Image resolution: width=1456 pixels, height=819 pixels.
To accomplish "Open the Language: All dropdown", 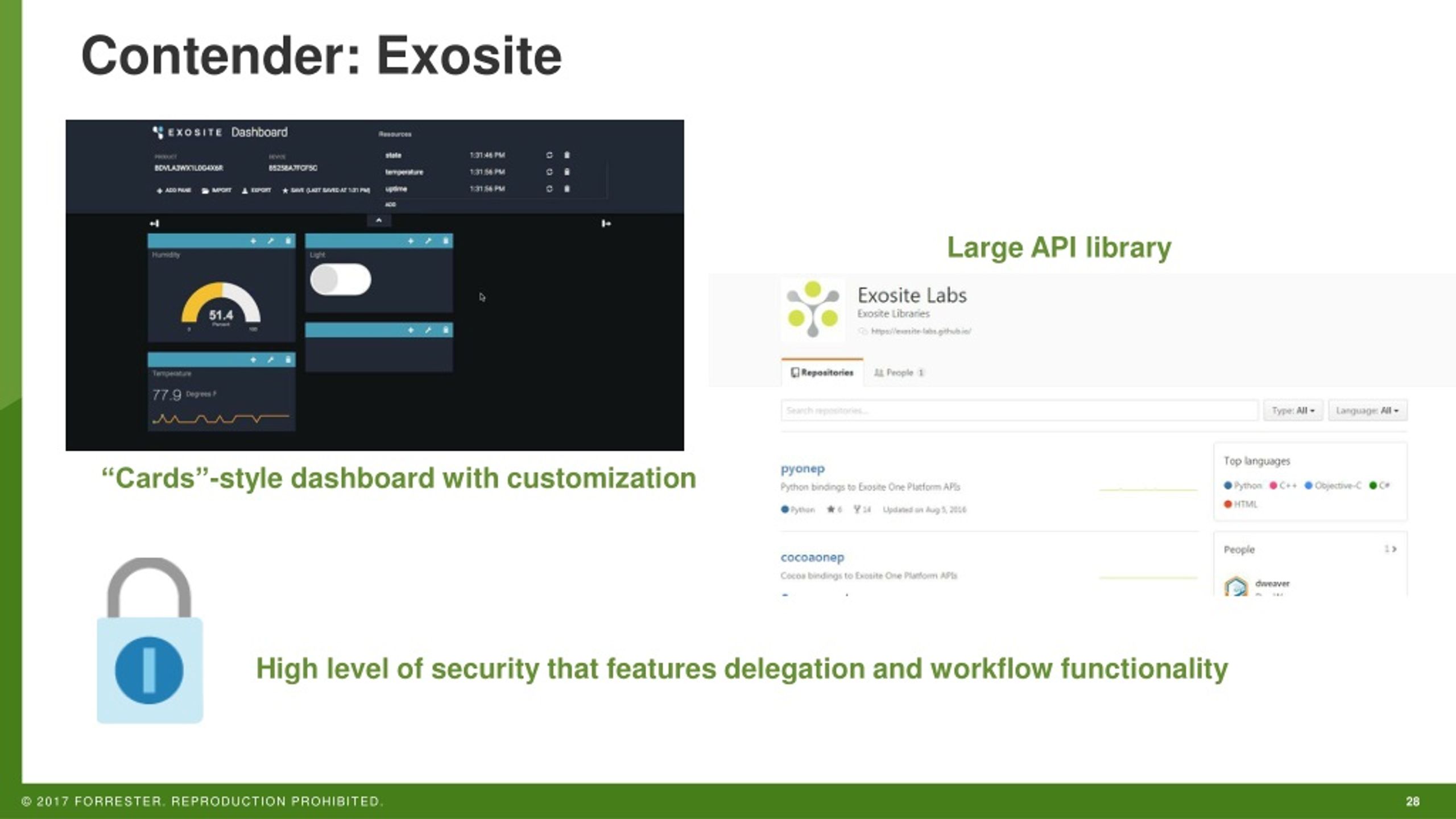I will coord(1368,411).
